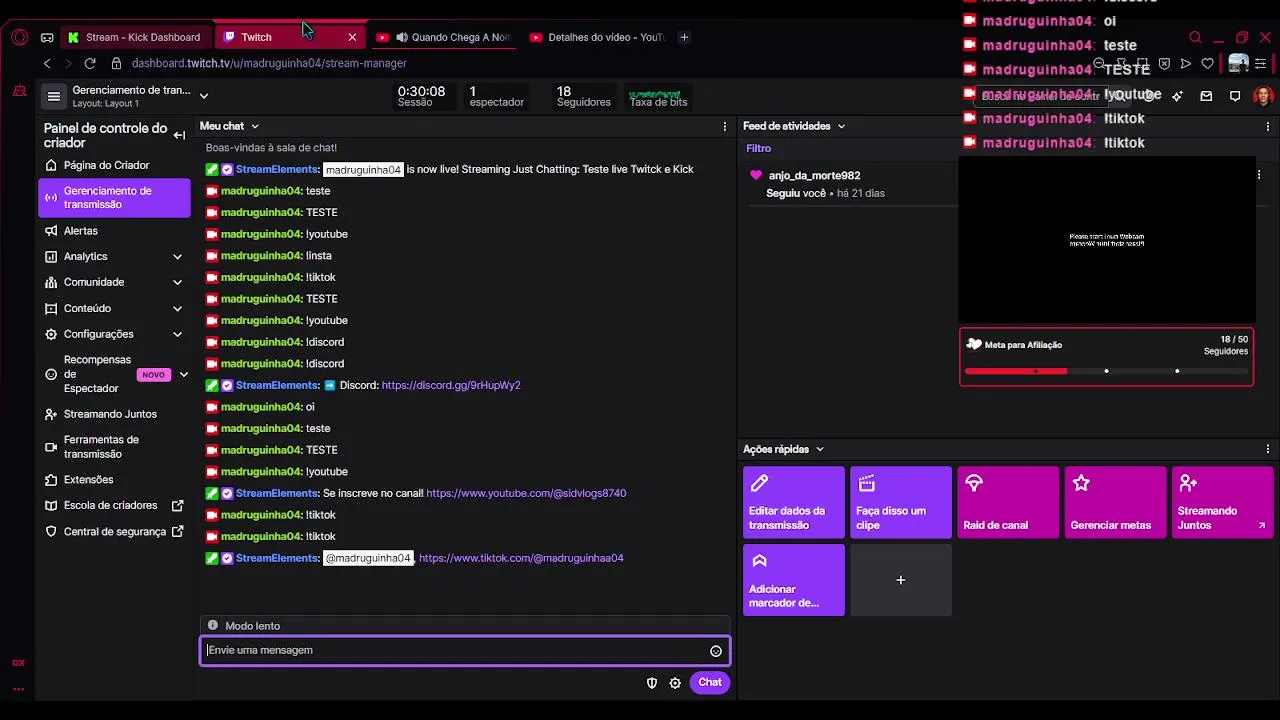Click Filtro in the activity feed
Viewport: 1280px width, 720px height.
[x=759, y=149]
